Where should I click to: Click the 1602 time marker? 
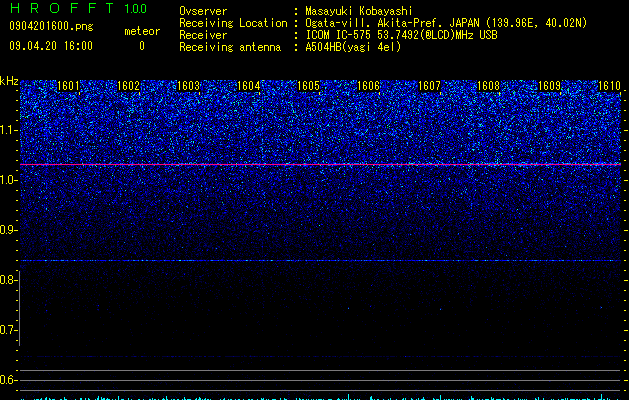coord(128,86)
